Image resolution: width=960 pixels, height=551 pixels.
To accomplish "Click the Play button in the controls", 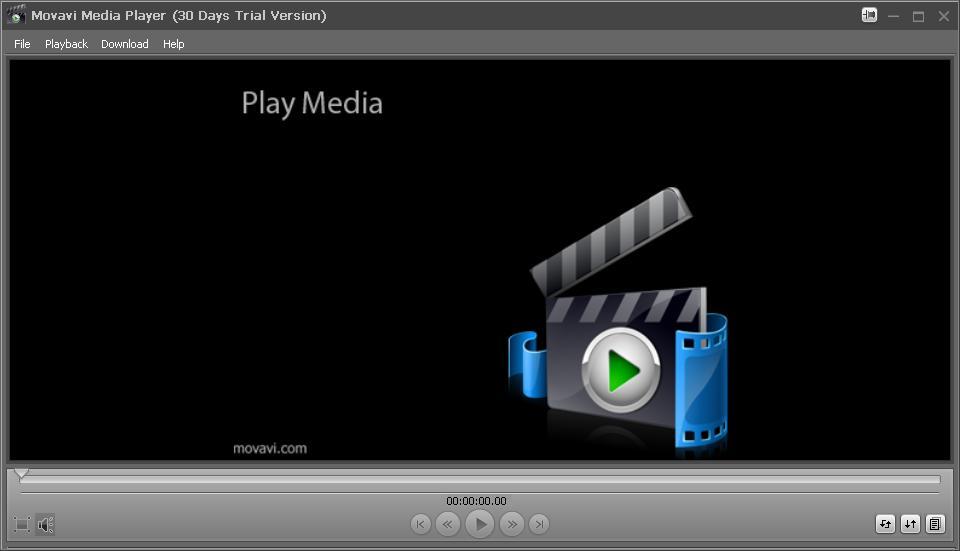I will [x=480, y=524].
